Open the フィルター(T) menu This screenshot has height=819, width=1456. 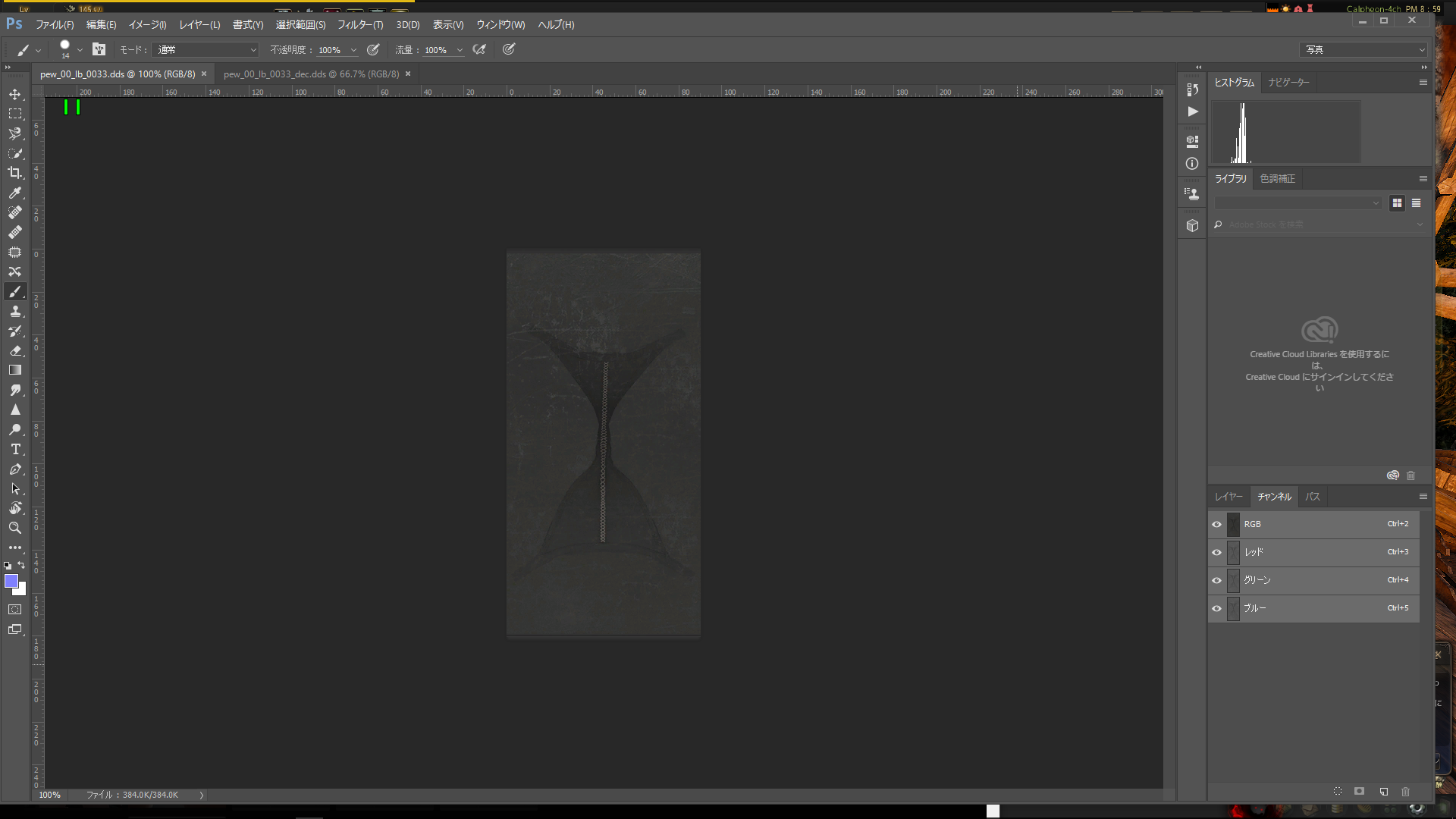point(359,25)
